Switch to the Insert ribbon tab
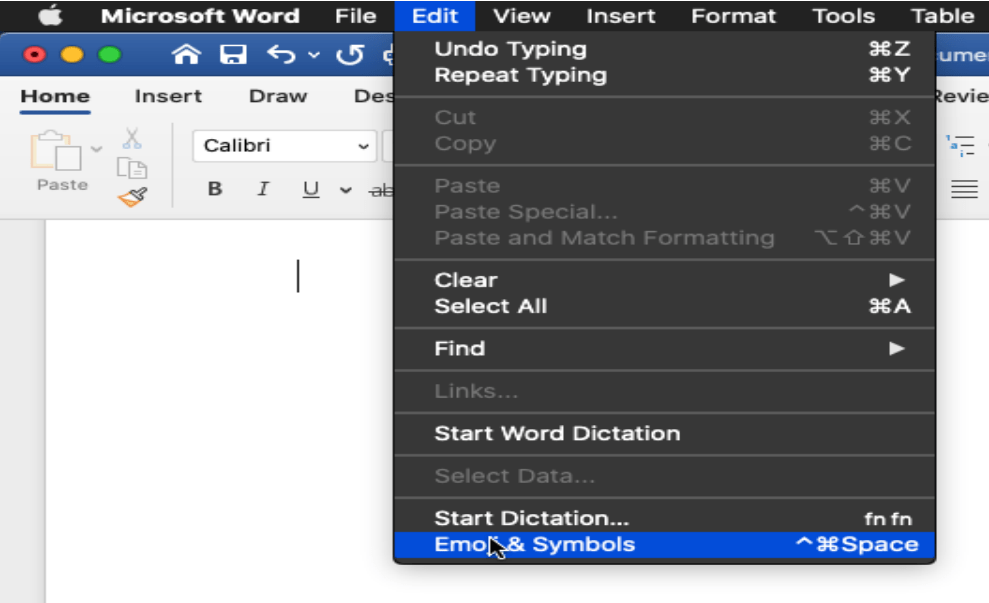The height and width of the screenshot is (603, 989). click(168, 97)
